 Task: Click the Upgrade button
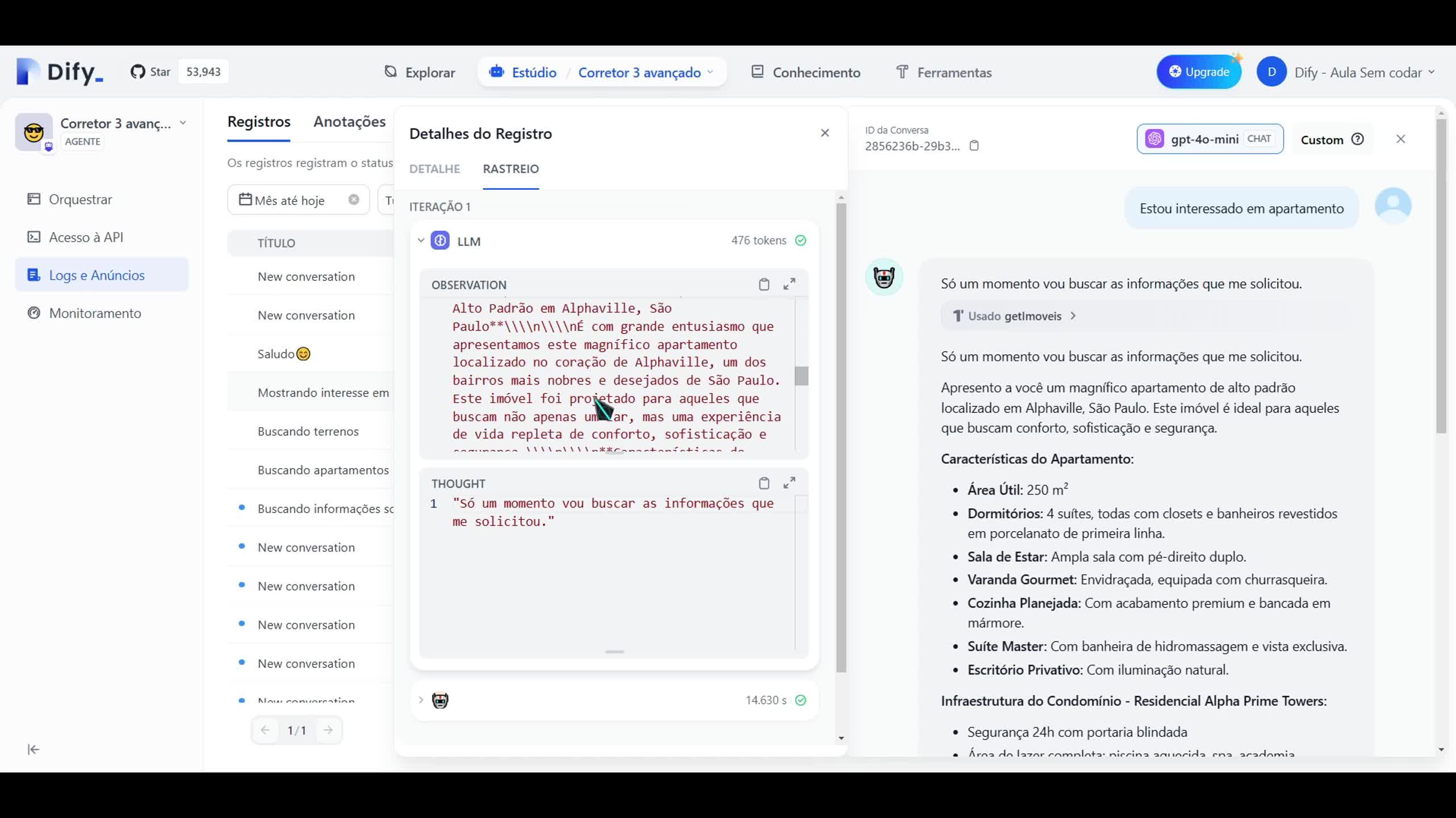pyautogui.click(x=1199, y=71)
